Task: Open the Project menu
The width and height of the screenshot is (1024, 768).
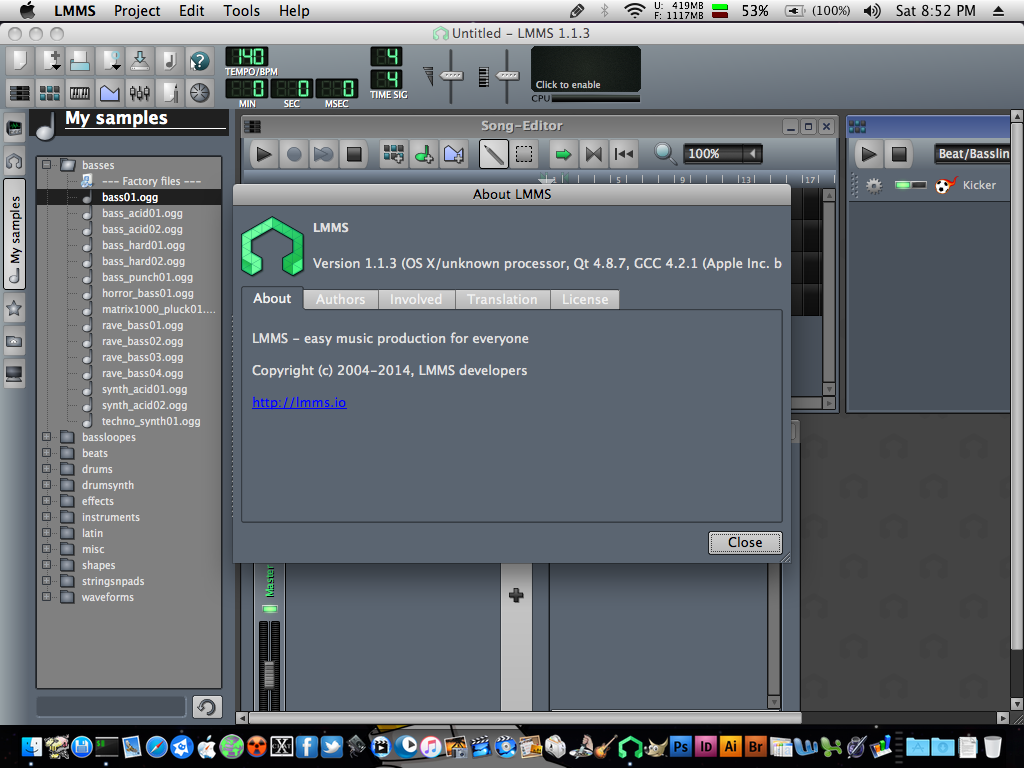Action: pyautogui.click(x=136, y=10)
